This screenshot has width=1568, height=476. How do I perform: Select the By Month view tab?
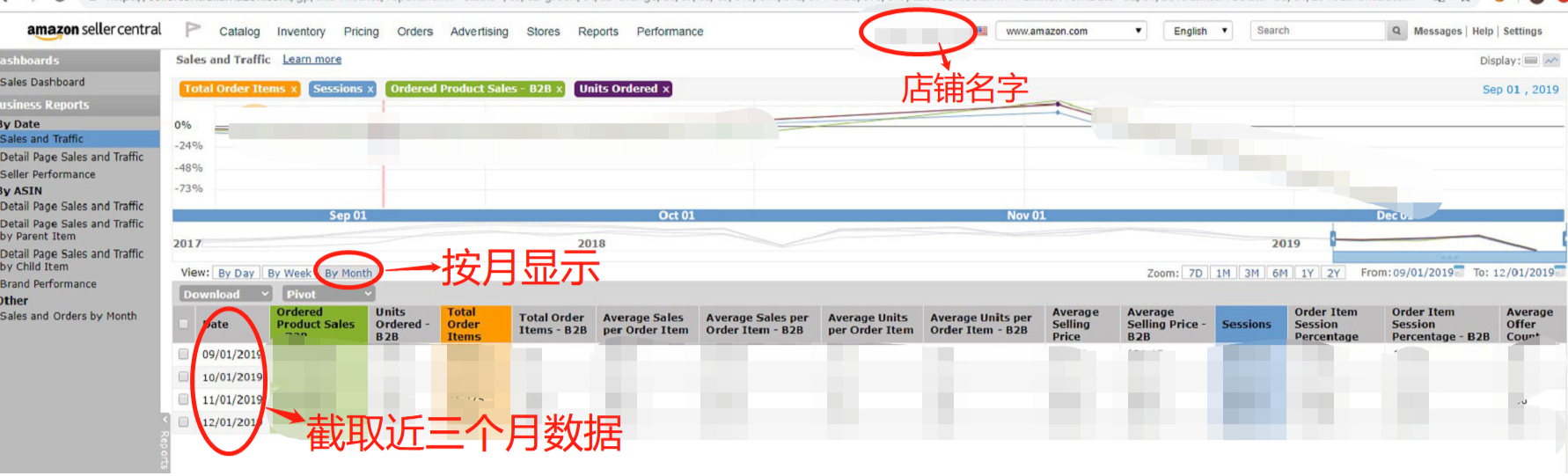[348, 274]
